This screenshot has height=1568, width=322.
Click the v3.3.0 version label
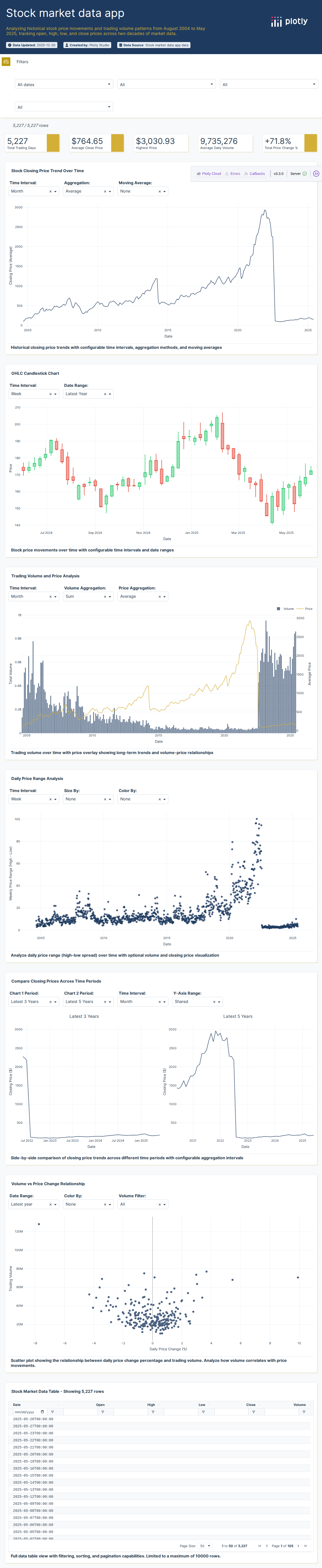278,173
